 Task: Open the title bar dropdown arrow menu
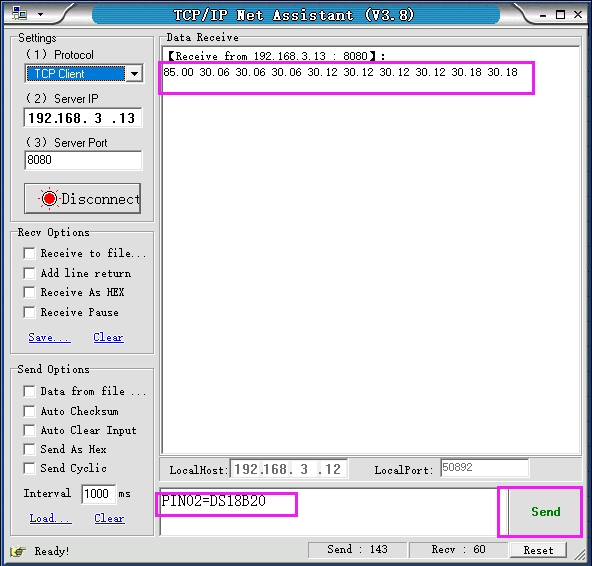coord(40,15)
